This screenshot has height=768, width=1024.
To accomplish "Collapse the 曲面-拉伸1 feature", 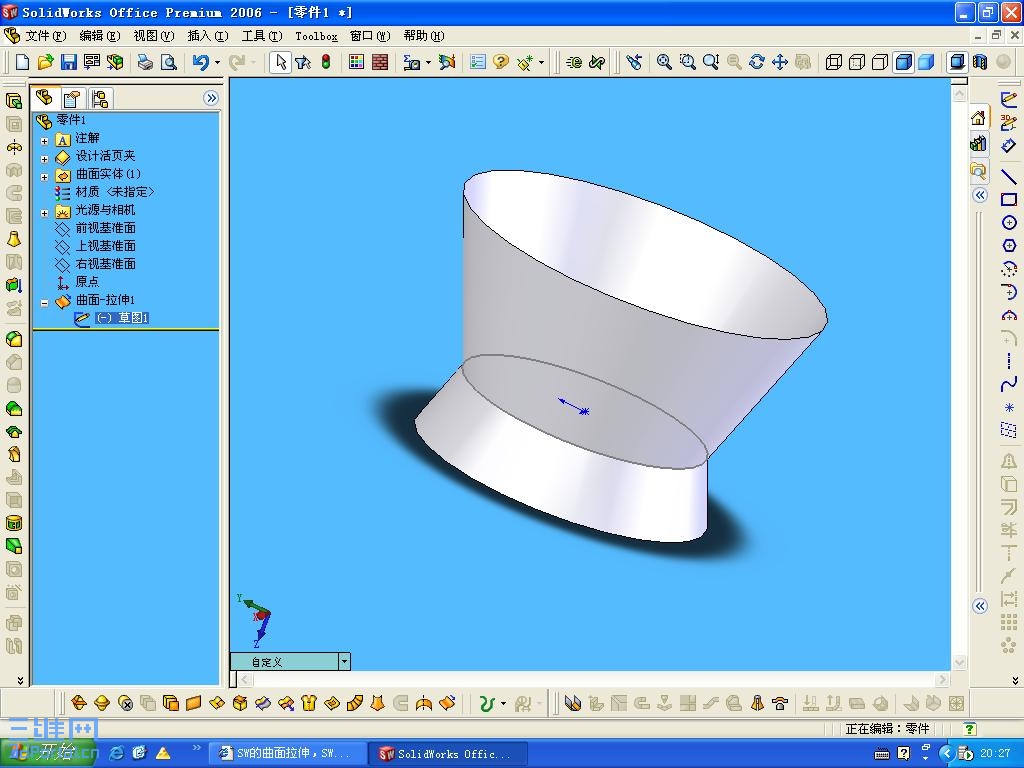I will point(44,303).
